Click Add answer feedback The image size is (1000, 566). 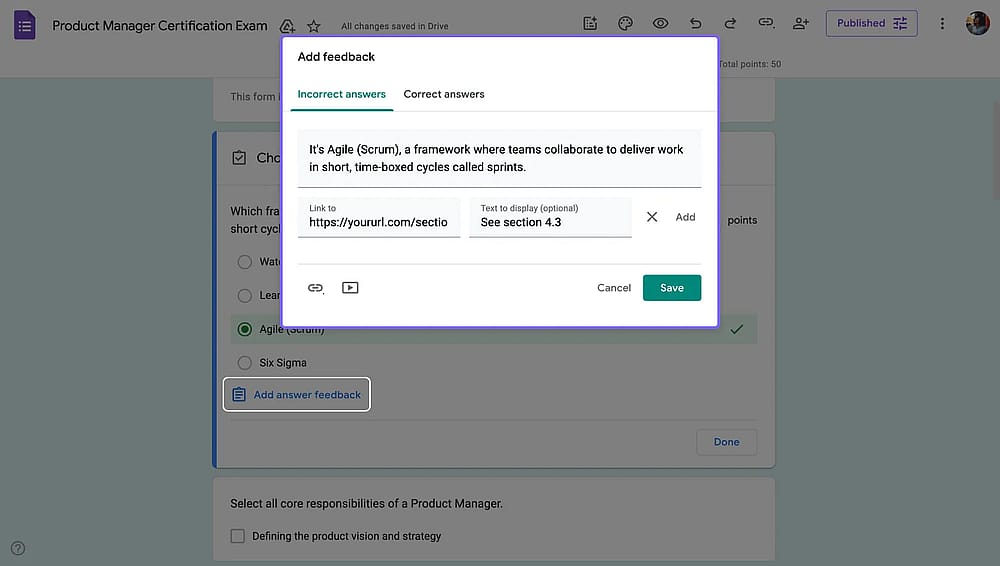tap(297, 394)
